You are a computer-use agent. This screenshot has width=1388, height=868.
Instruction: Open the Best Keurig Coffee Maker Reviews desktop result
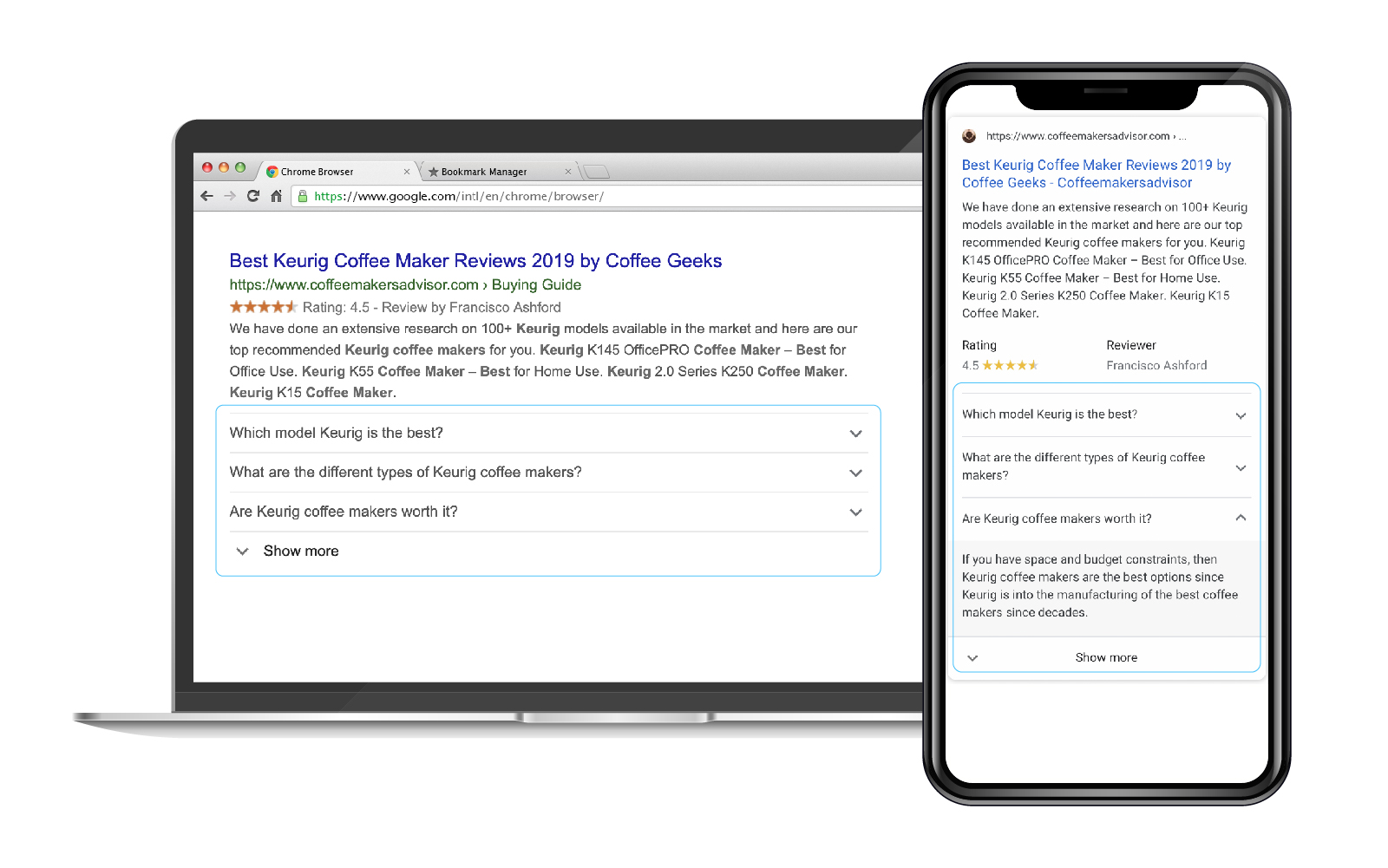click(475, 261)
